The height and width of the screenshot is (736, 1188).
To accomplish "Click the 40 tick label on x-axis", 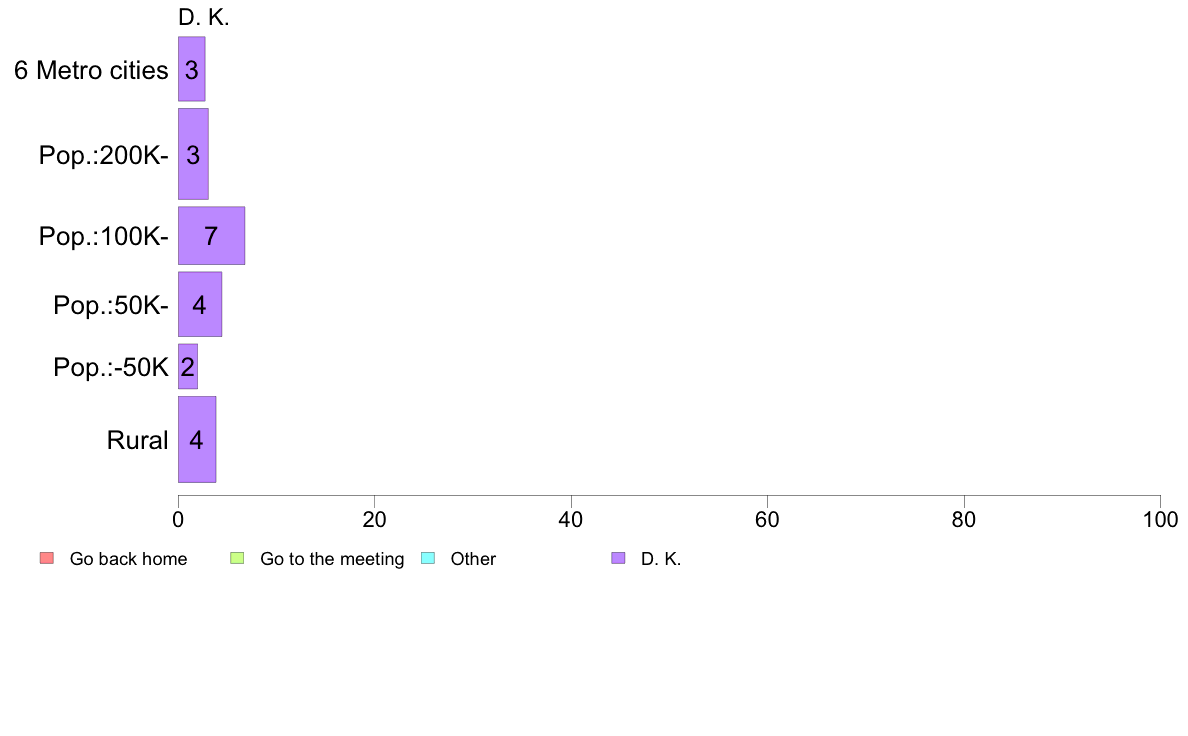I will click(571, 519).
